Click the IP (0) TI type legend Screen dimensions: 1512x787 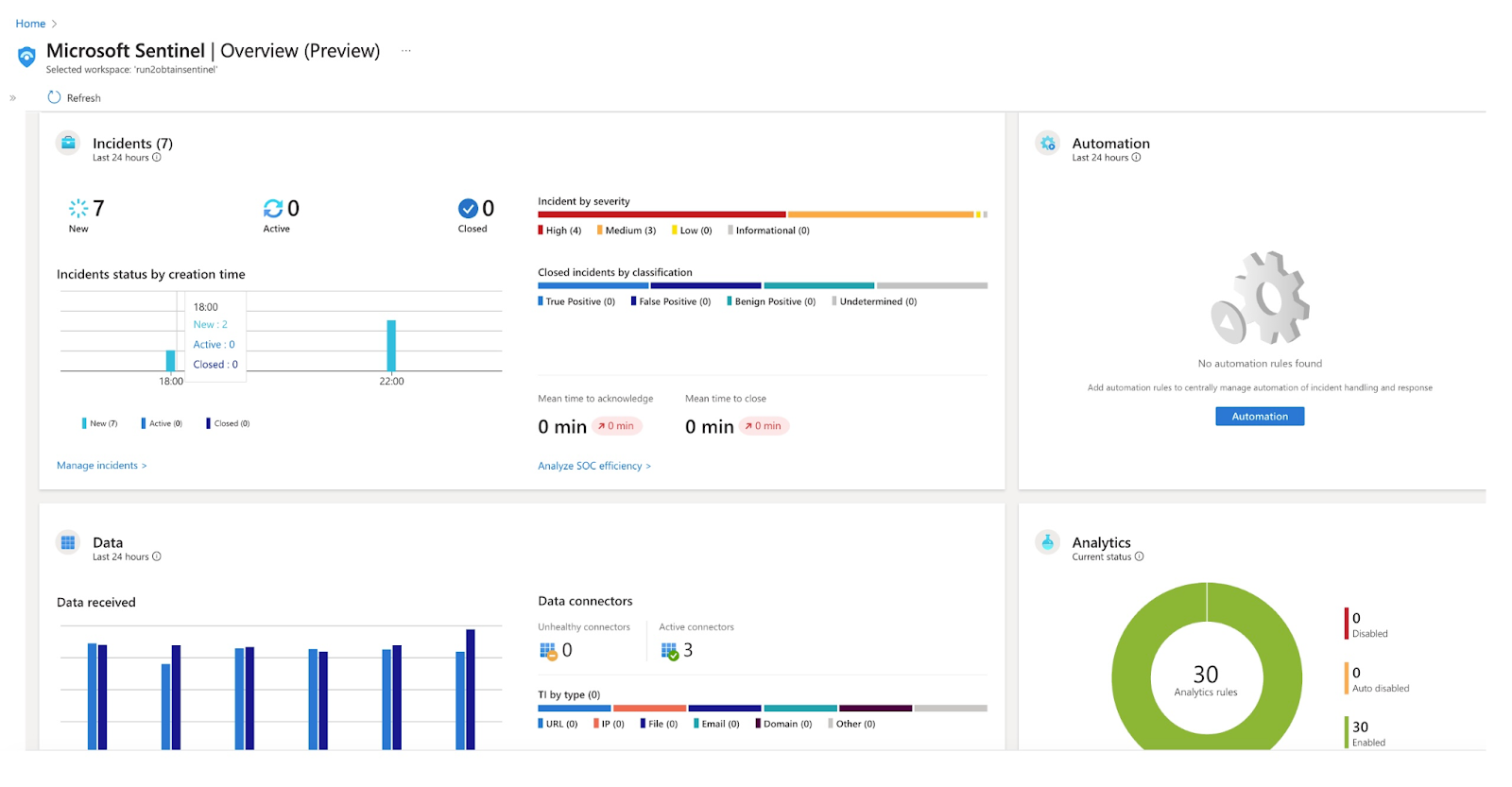click(x=610, y=724)
